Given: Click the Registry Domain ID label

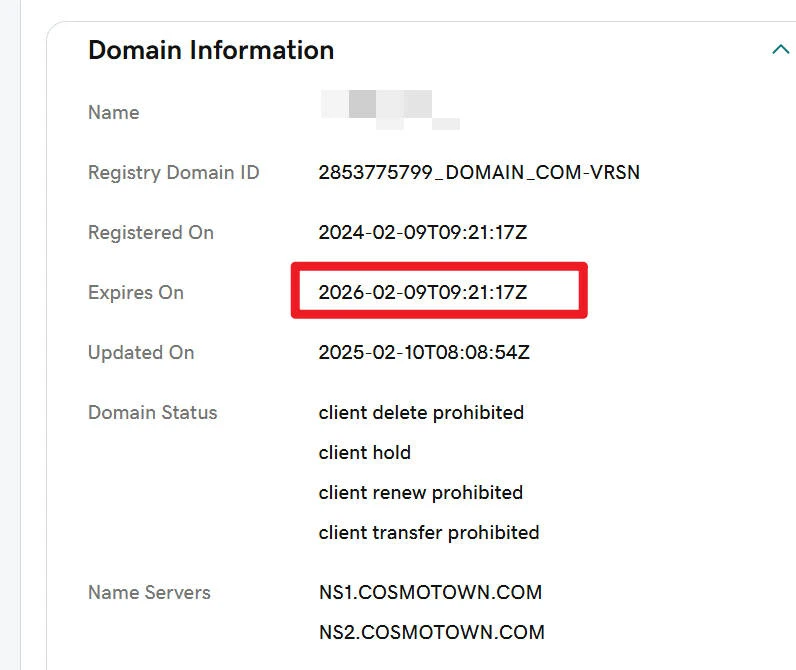Looking at the screenshot, I should pos(173,173).
